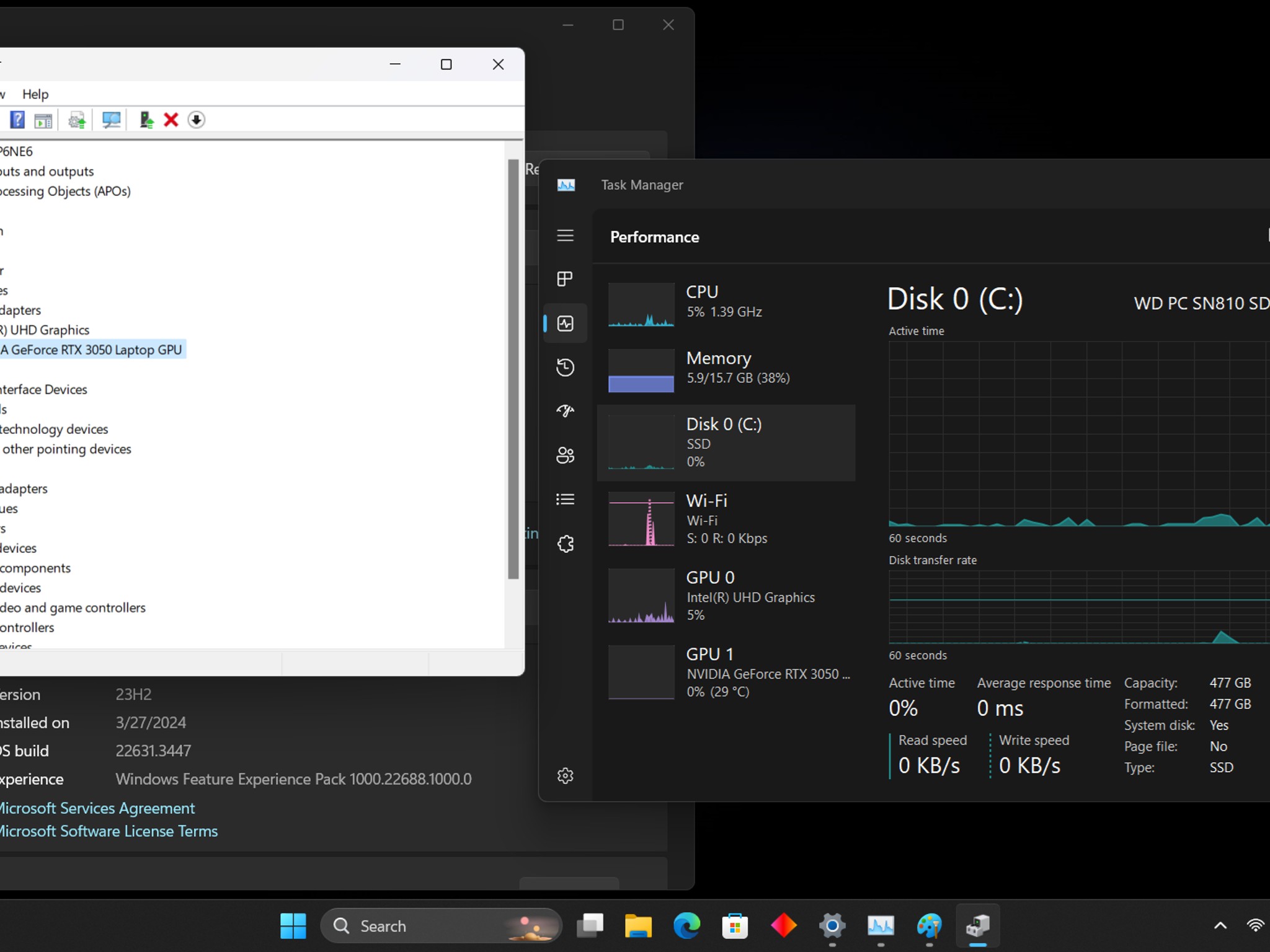The image size is (1270, 952).
Task: Select GeForce RTX 3050 Laptop GPU in device tree
Action: (92, 350)
